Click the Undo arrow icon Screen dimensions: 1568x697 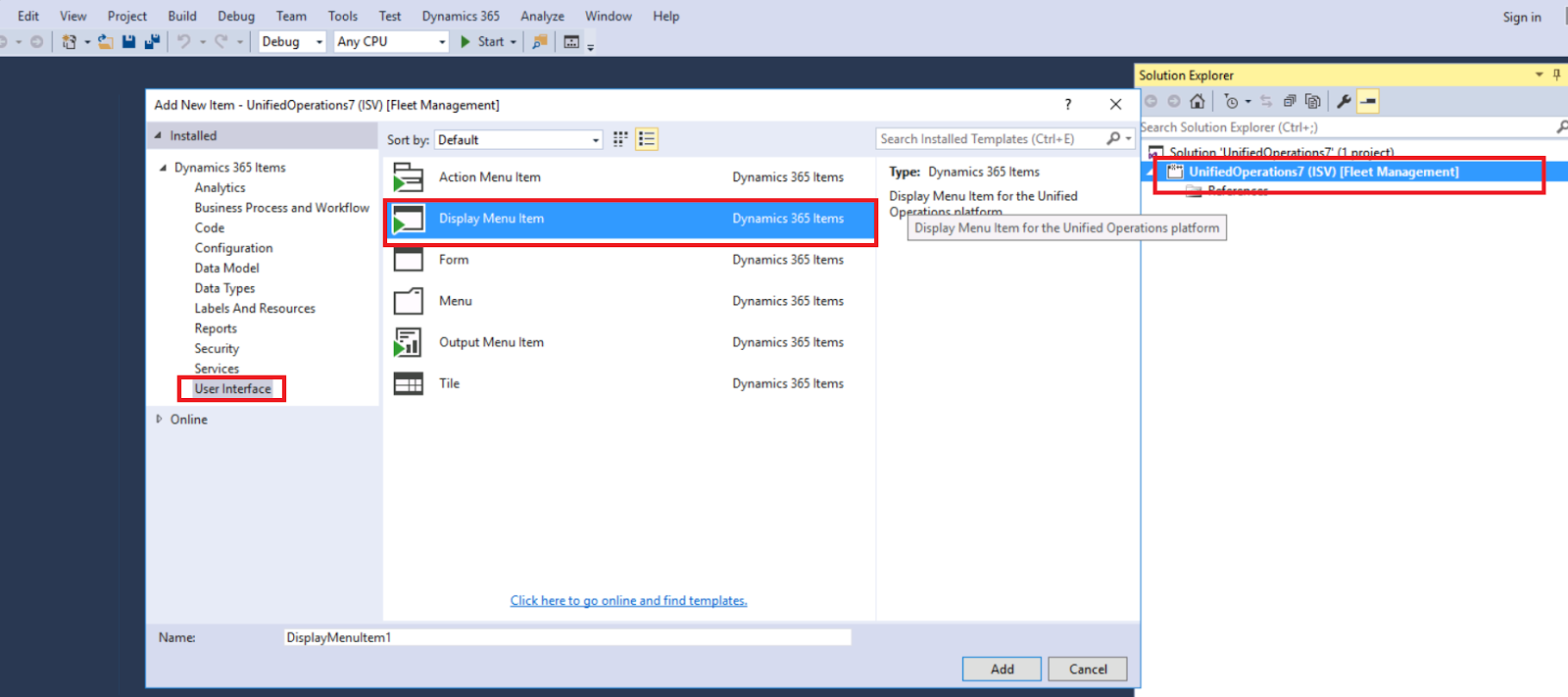pyautogui.click(x=183, y=41)
